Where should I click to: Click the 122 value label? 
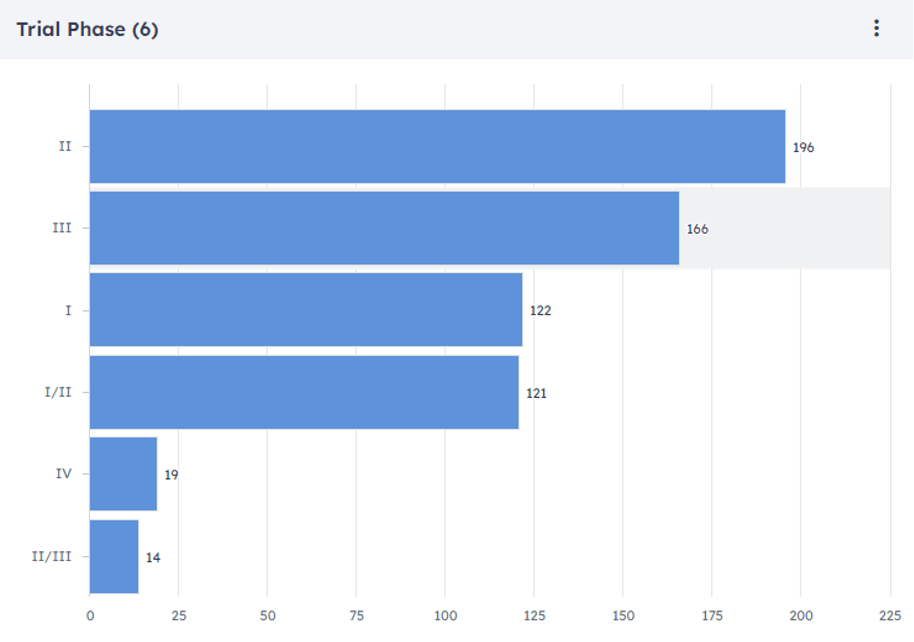(540, 311)
